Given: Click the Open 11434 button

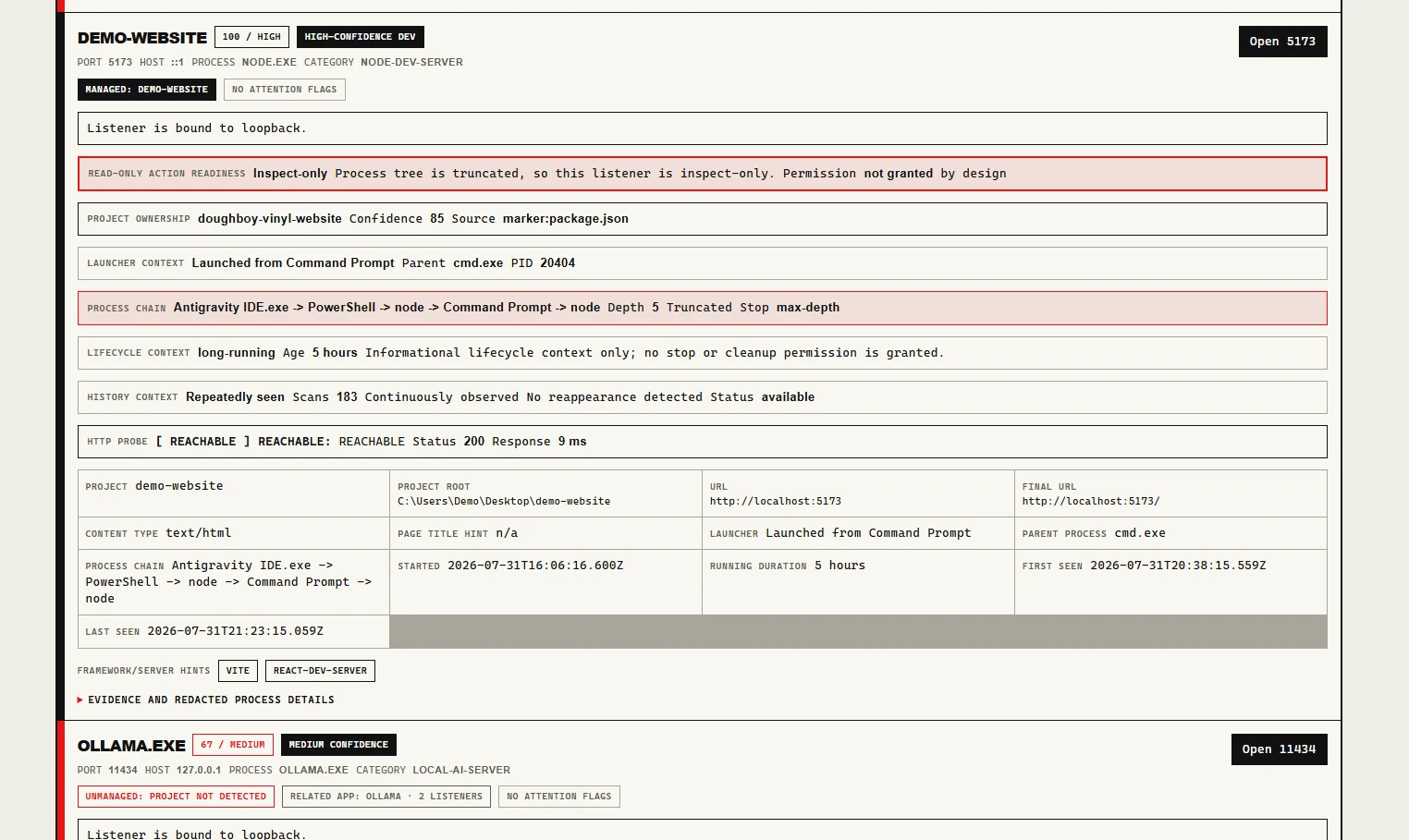Looking at the screenshot, I should click(x=1279, y=749).
